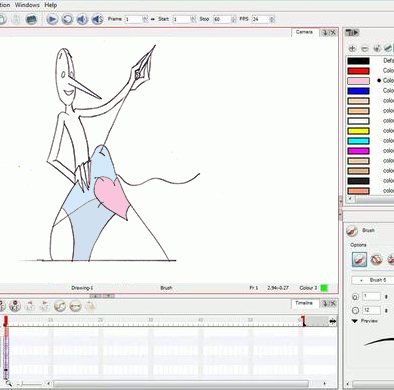Click the Stop frame input field
Screen dimensions: 394x390
click(x=222, y=19)
